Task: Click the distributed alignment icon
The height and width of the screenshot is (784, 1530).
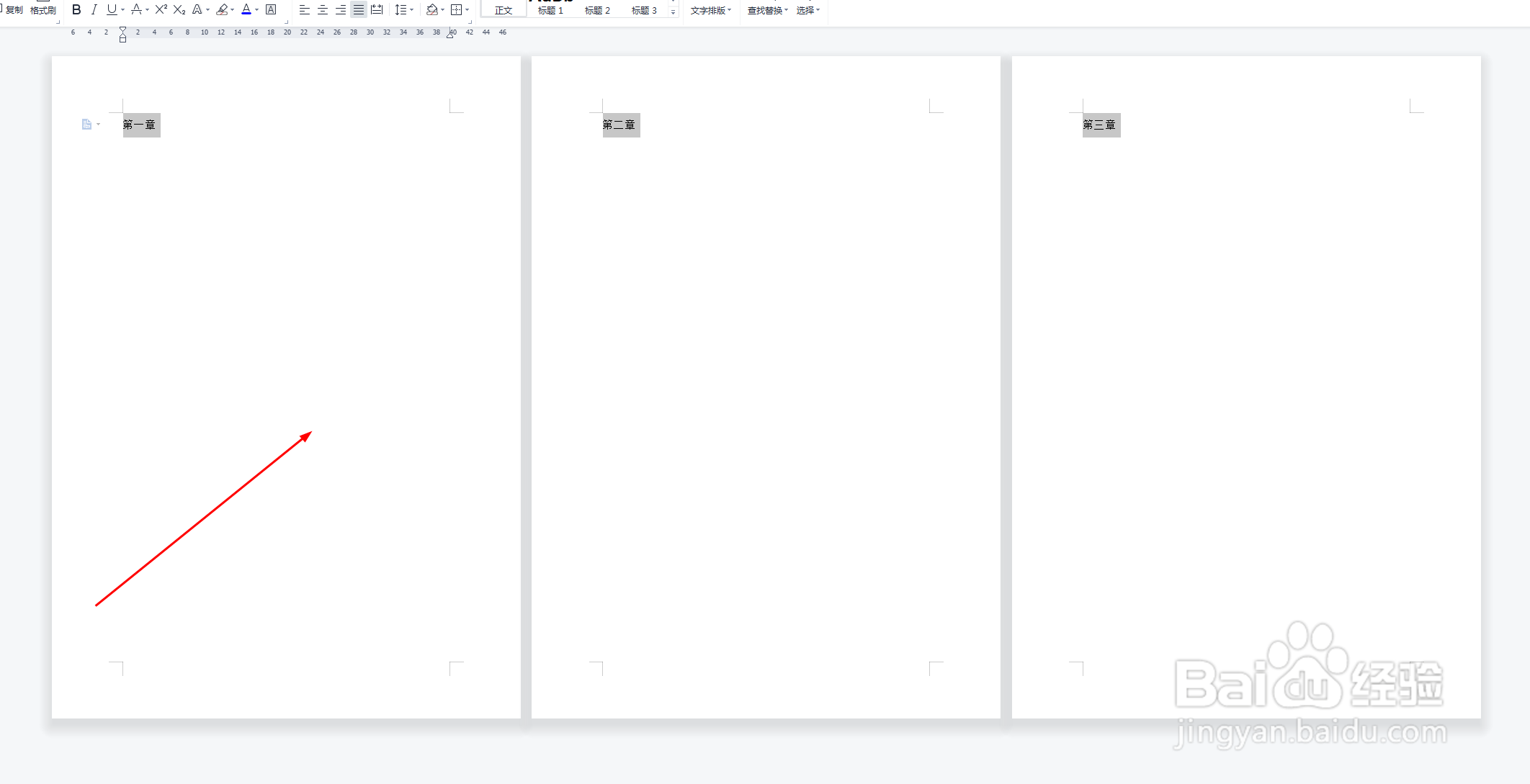Action: (x=376, y=9)
